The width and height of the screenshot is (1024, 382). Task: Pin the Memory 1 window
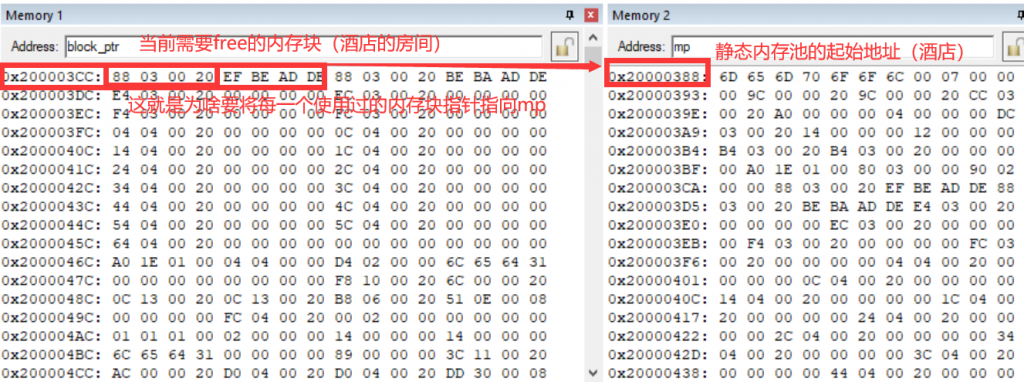coord(569,15)
